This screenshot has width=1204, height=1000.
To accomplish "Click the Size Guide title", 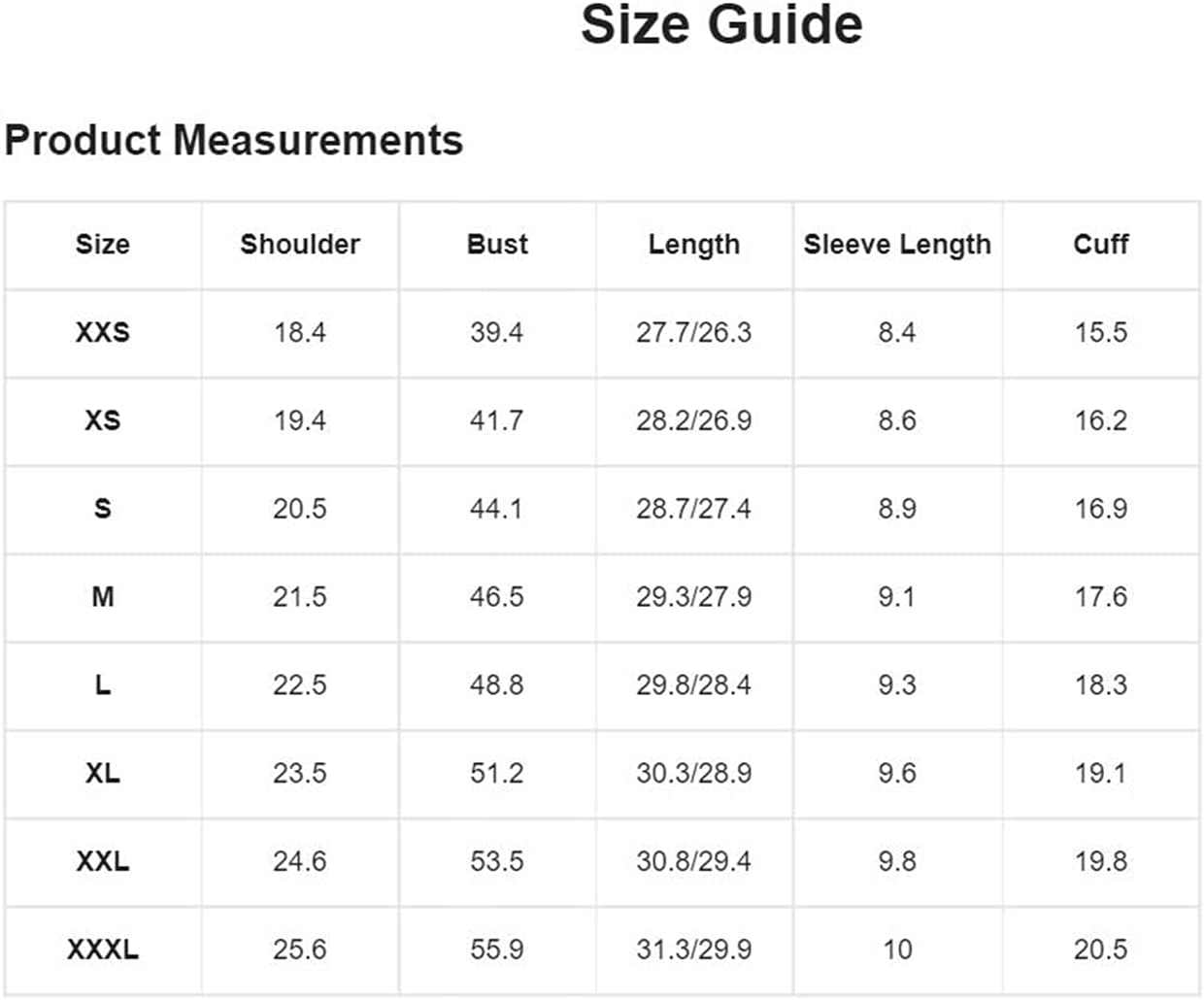I will [721, 25].
